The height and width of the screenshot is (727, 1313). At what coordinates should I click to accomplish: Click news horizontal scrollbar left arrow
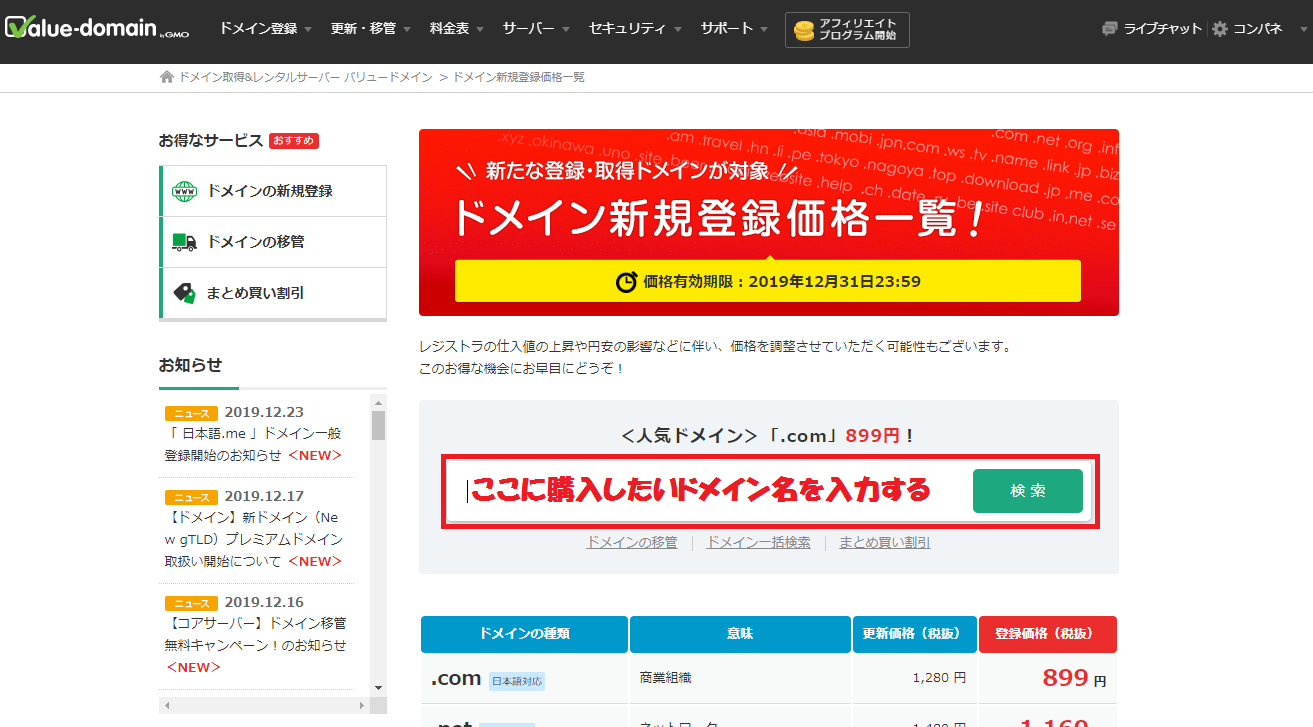click(167, 705)
